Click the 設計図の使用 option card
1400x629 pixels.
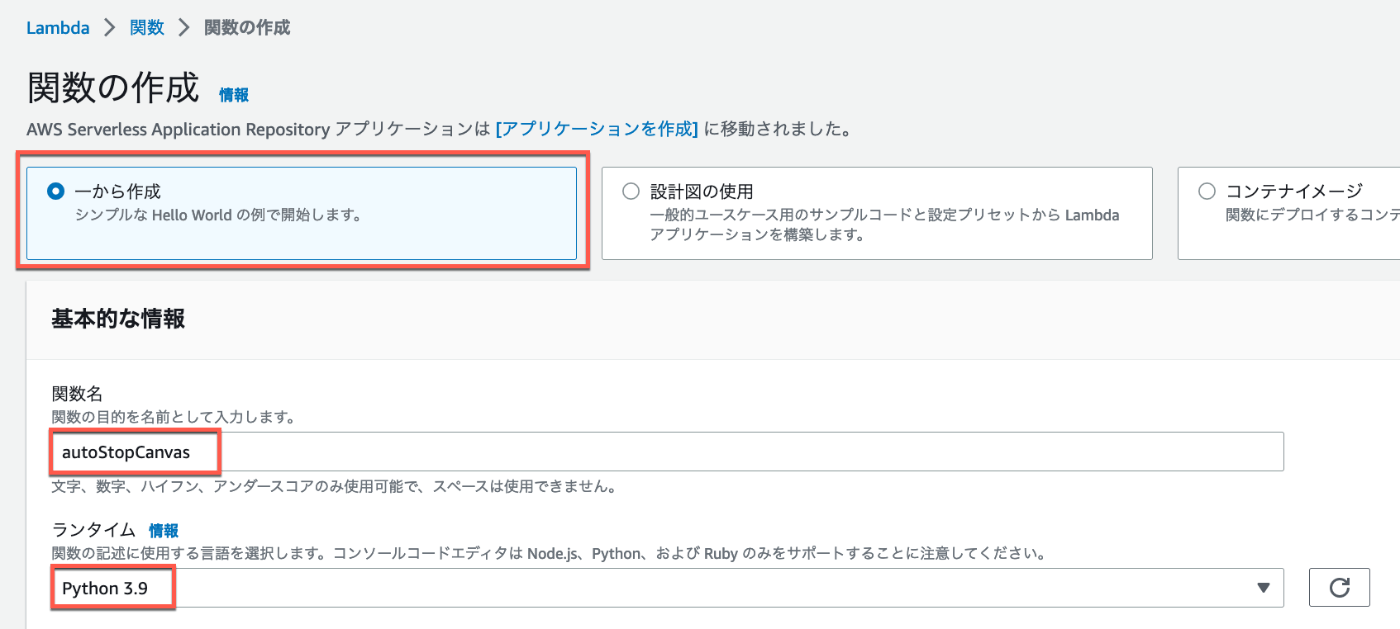pos(877,213)
